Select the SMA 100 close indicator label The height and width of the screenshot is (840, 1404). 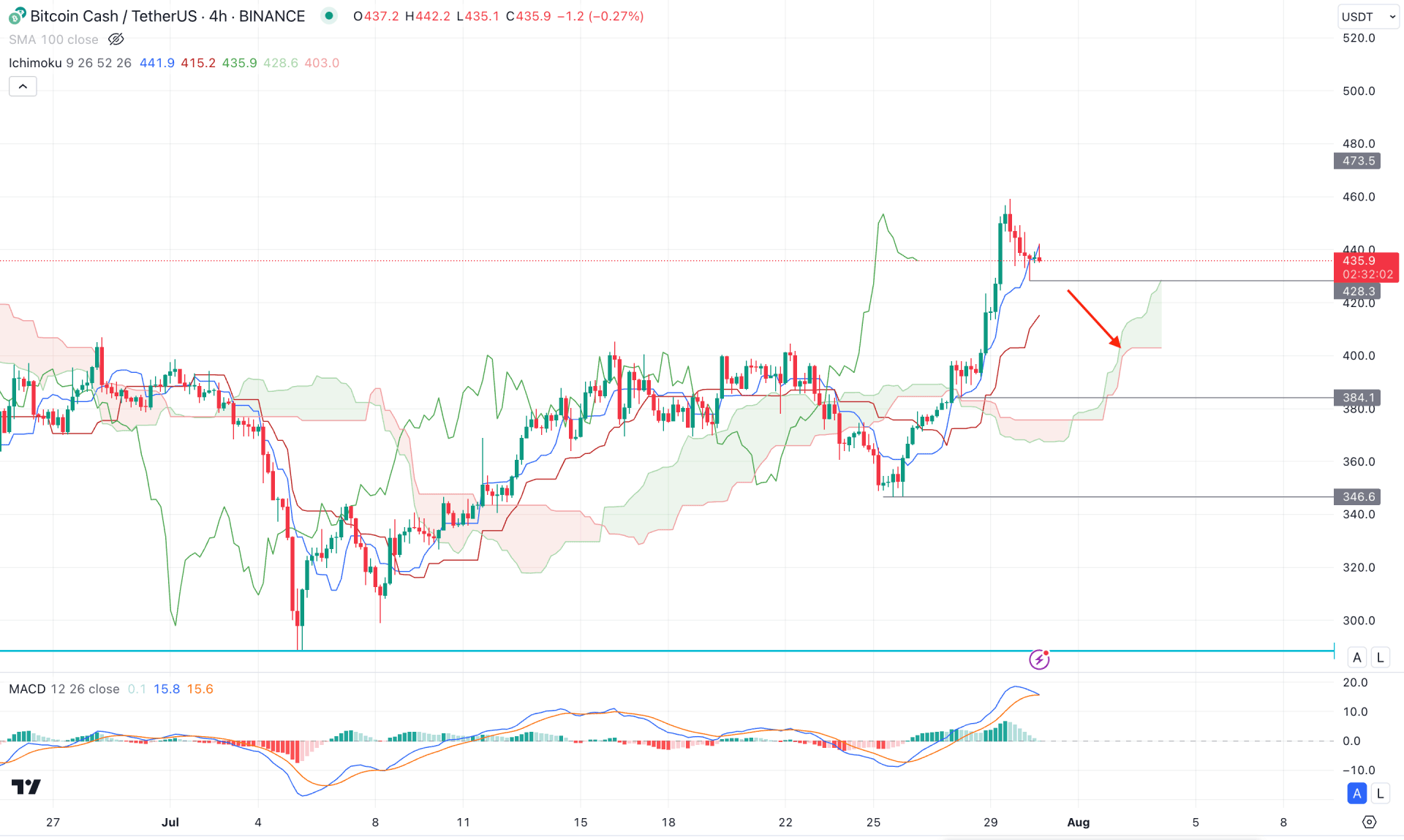click(53, 39)
